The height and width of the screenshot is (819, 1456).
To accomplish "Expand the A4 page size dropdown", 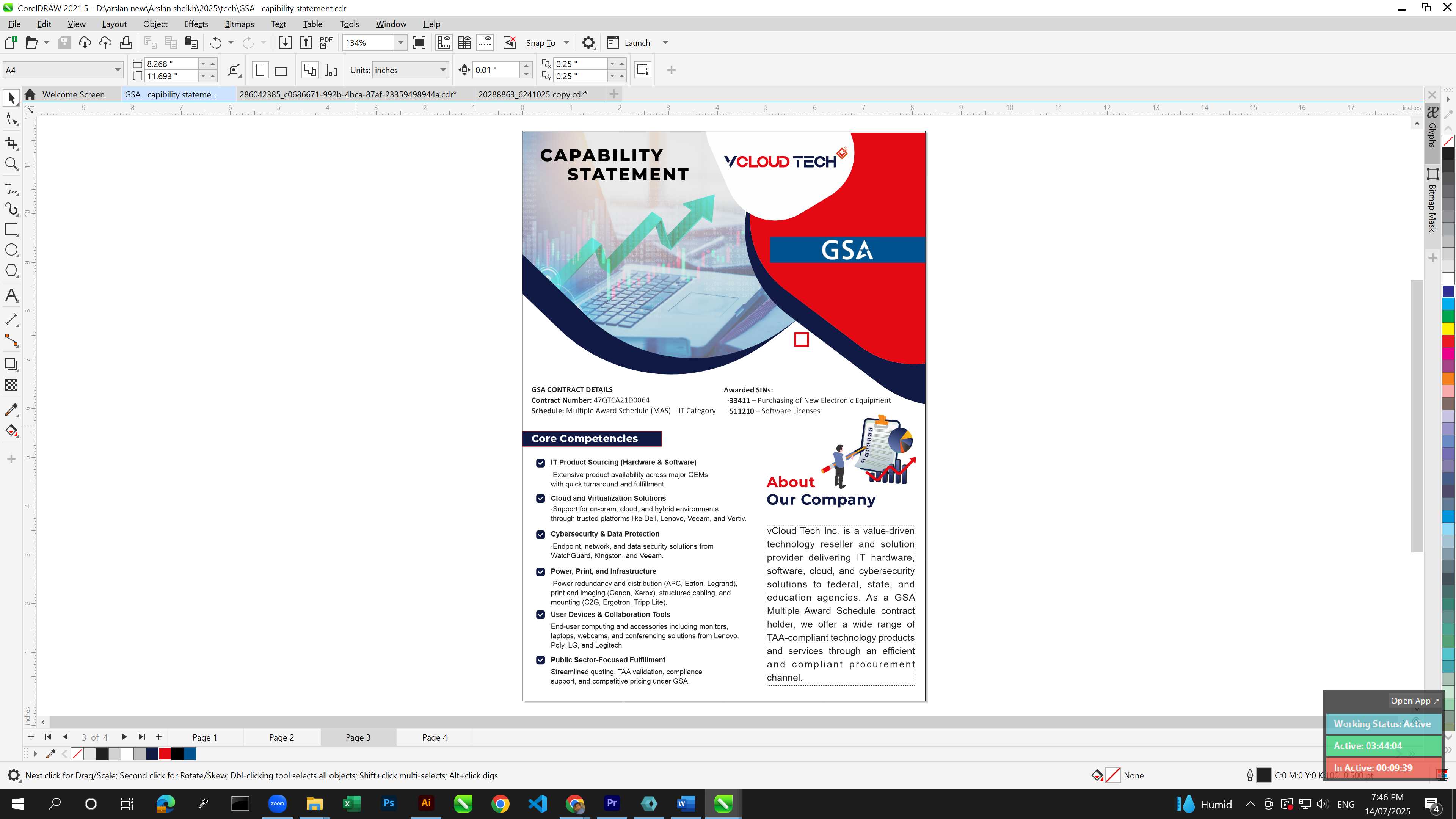I will coord(118,70).
